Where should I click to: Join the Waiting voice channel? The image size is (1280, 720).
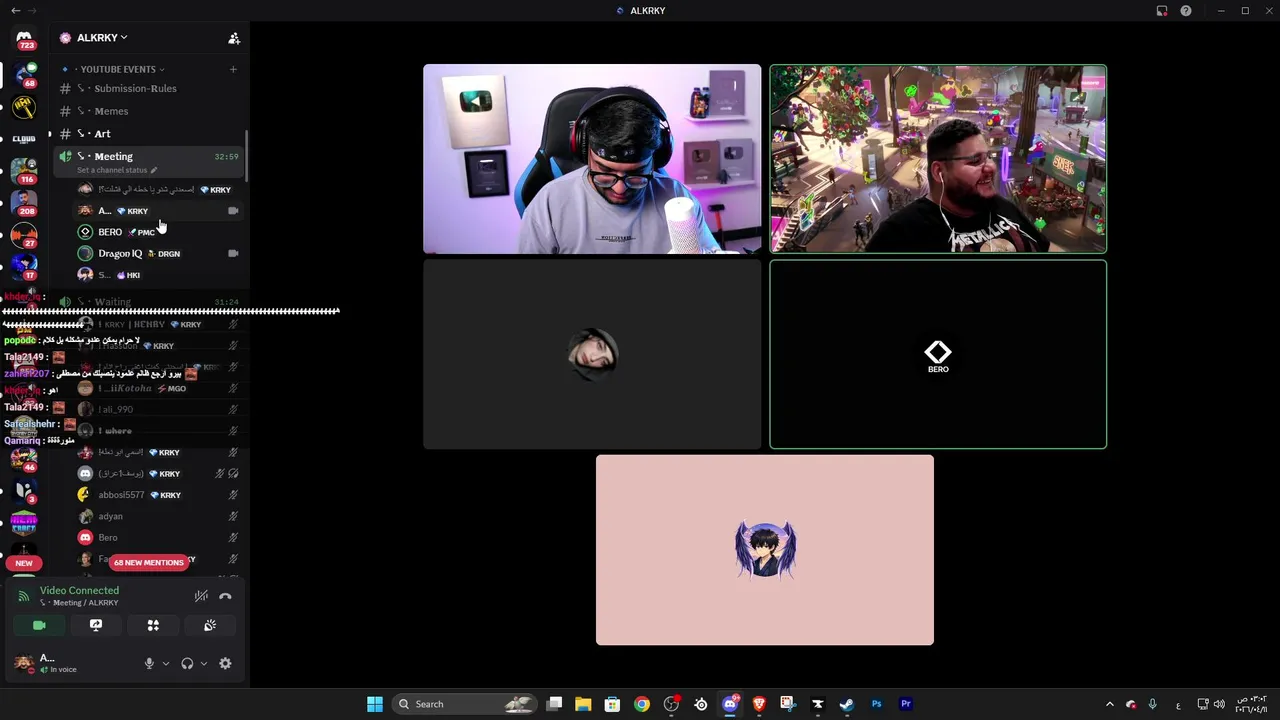tap(148, 301)
